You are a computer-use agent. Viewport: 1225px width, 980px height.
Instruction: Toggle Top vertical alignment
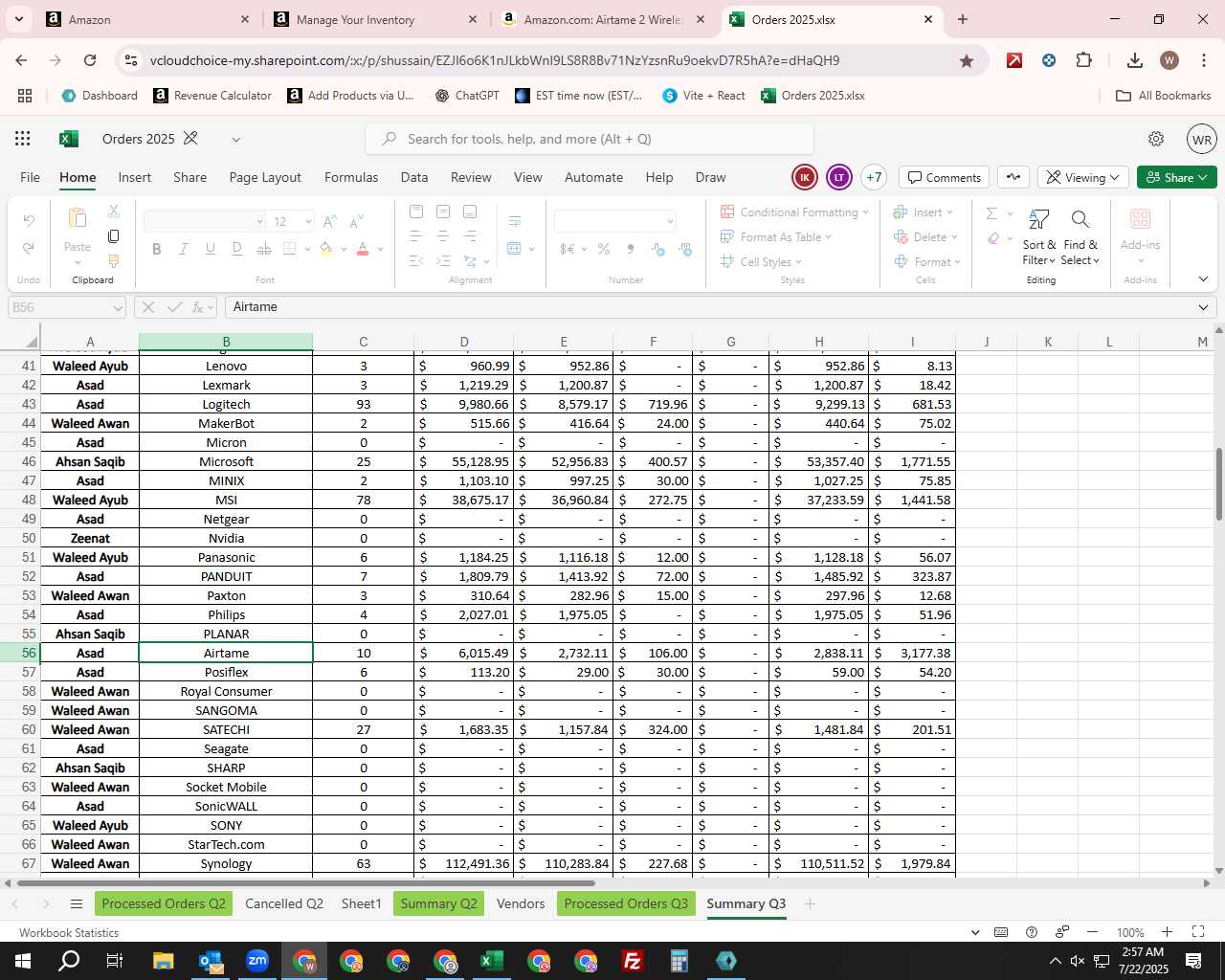click(416, 212)
